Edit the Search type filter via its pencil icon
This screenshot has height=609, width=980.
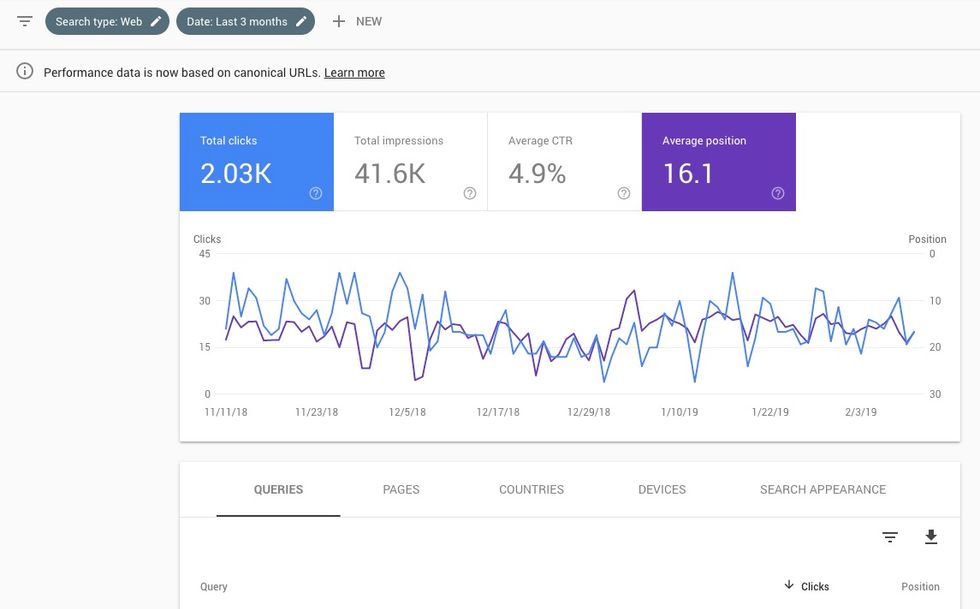[x=156, y=20]
